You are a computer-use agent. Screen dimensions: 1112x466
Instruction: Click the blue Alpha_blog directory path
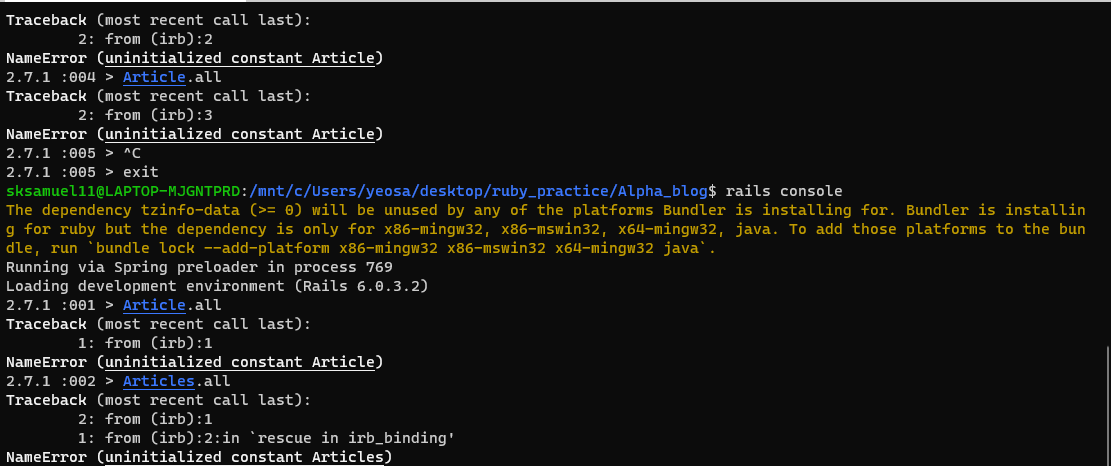coord(478,191)
